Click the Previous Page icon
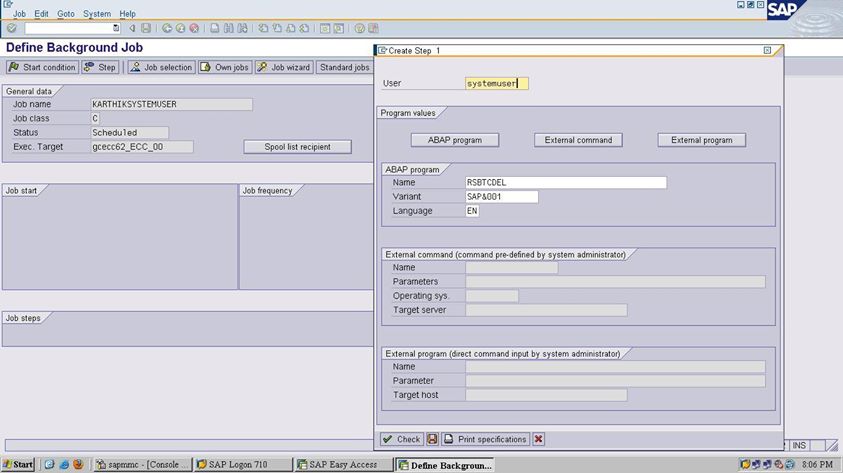 click(x=277, y=28)
